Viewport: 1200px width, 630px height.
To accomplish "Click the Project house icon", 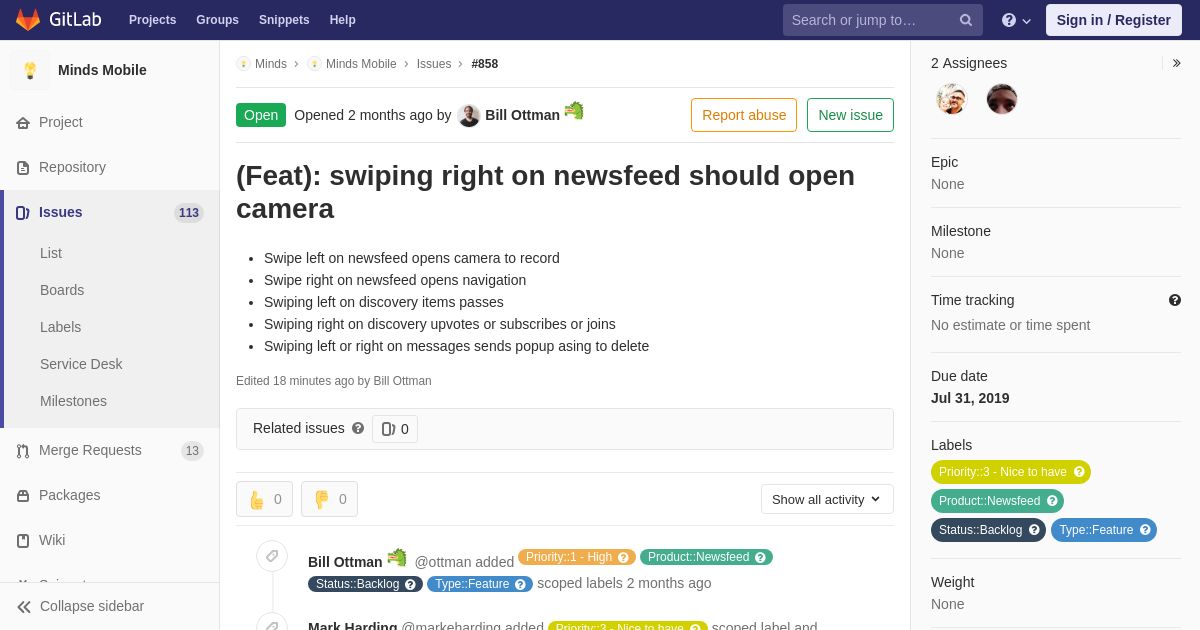I will coord(23,123).
